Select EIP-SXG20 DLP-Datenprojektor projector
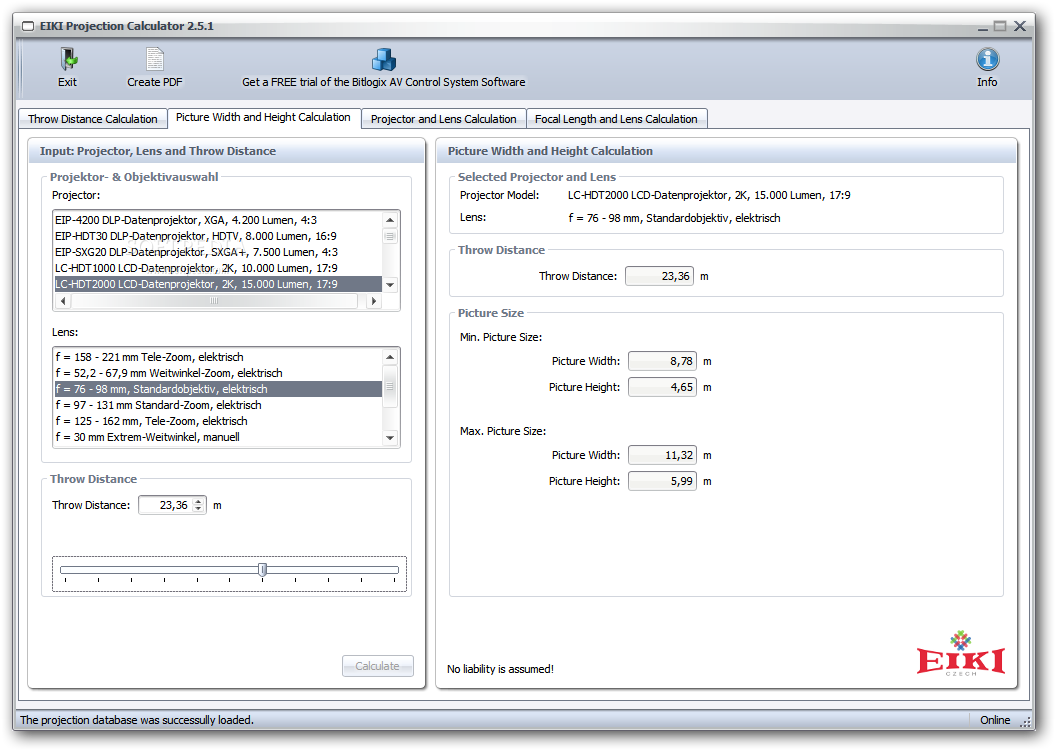The image size is (1056, 751). pos(218,252)
